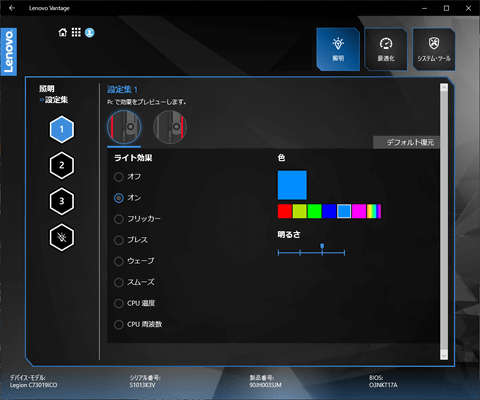Pick the rainbow custom color swatch
480x400 pixels.
(374, 211)
